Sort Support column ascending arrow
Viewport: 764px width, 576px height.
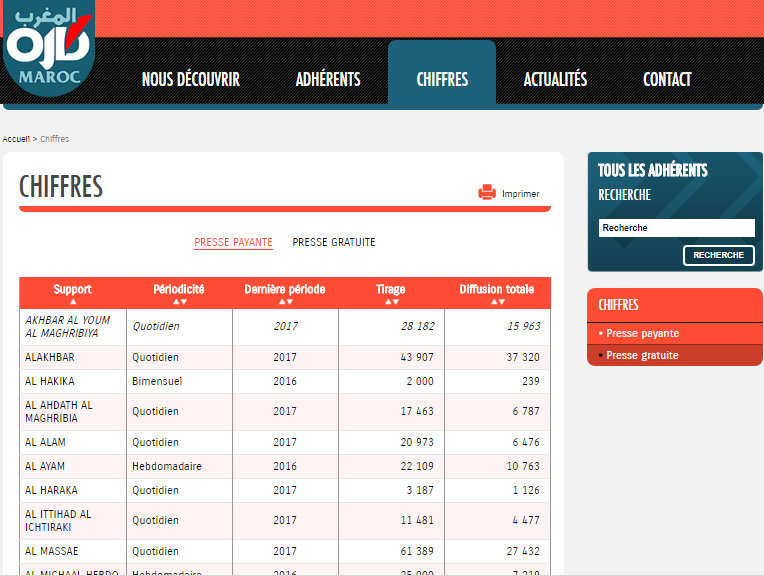pos(73,302)
